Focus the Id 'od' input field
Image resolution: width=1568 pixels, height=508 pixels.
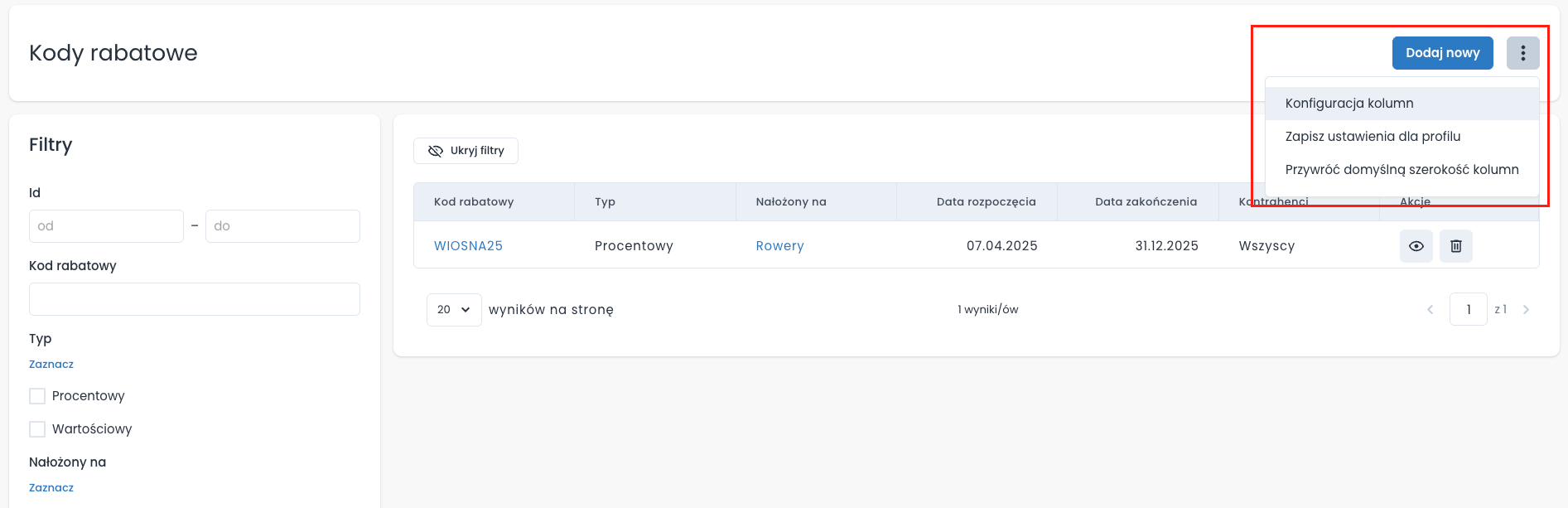(106, 226)
